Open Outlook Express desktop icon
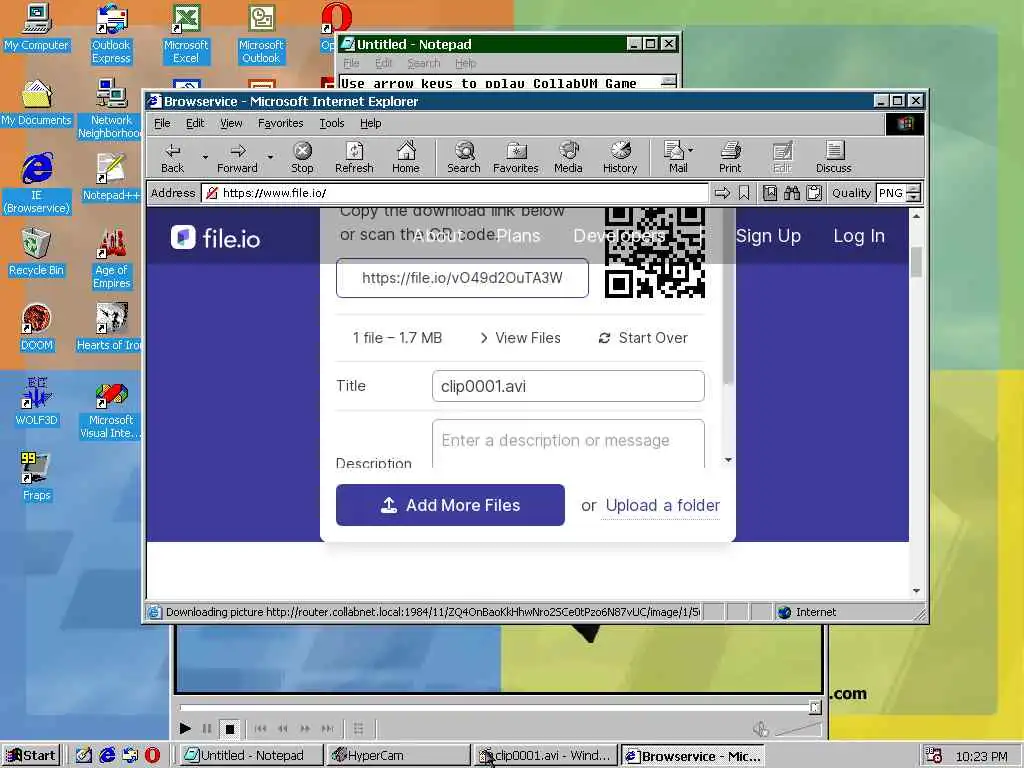 pos(111,34)
